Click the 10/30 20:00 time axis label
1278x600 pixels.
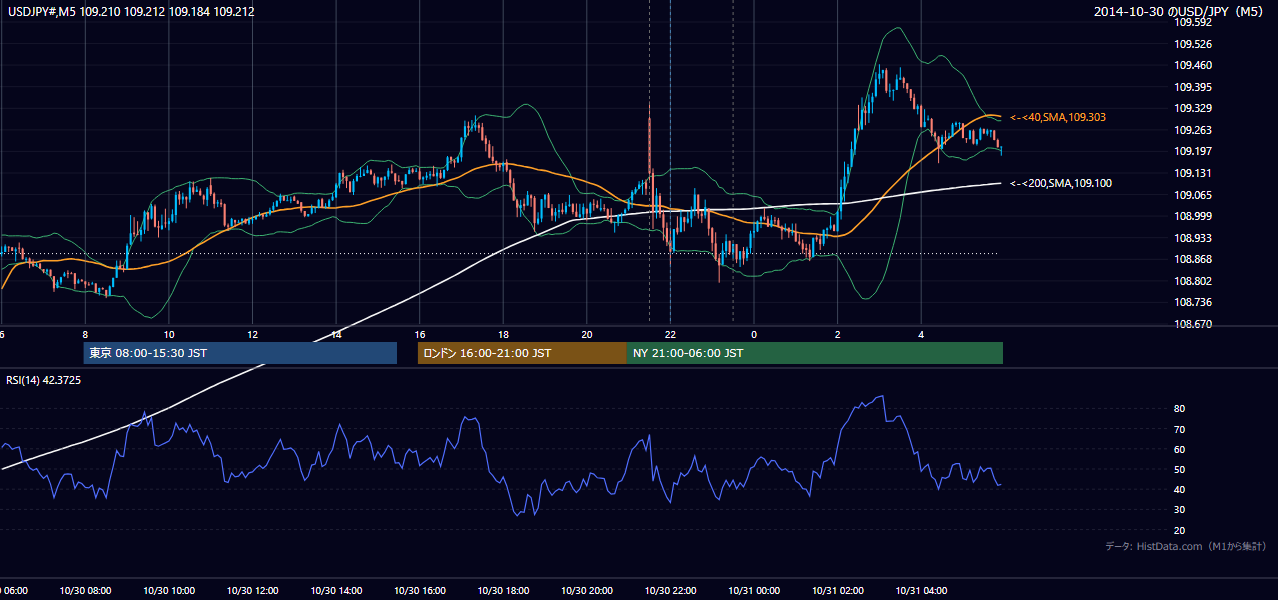(x=587, y=591)
